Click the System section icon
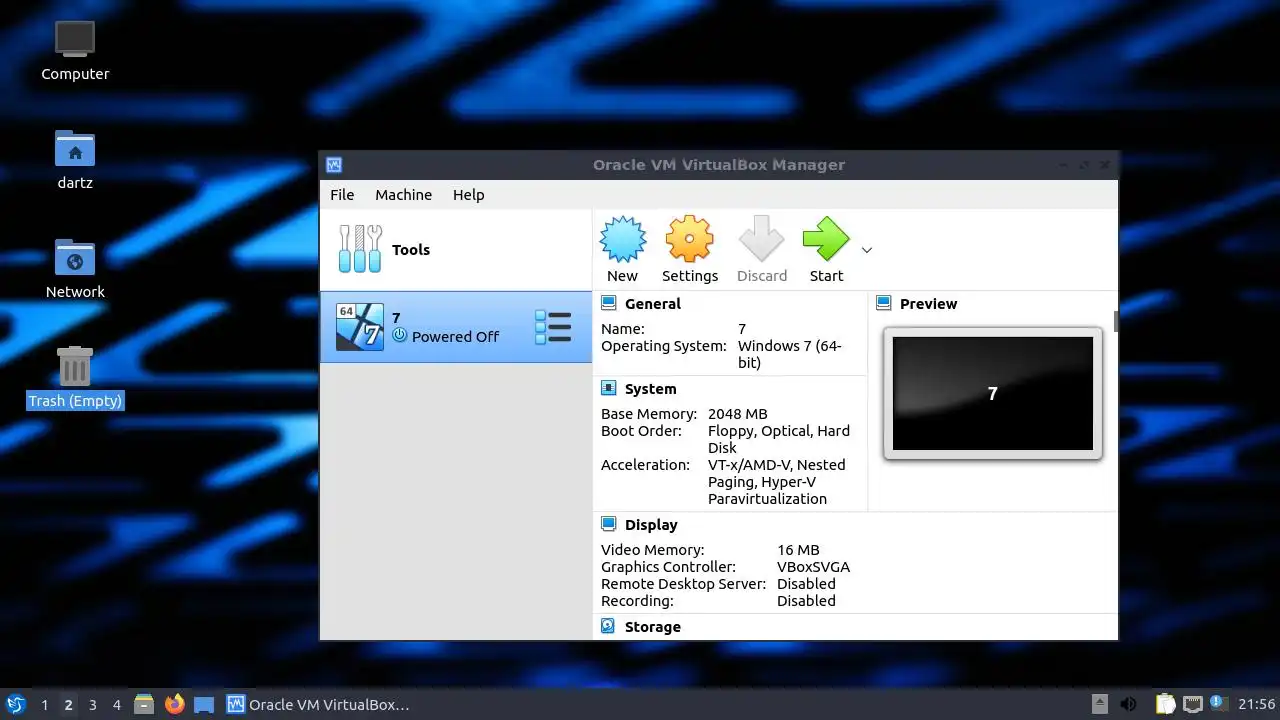 point(608,388)
